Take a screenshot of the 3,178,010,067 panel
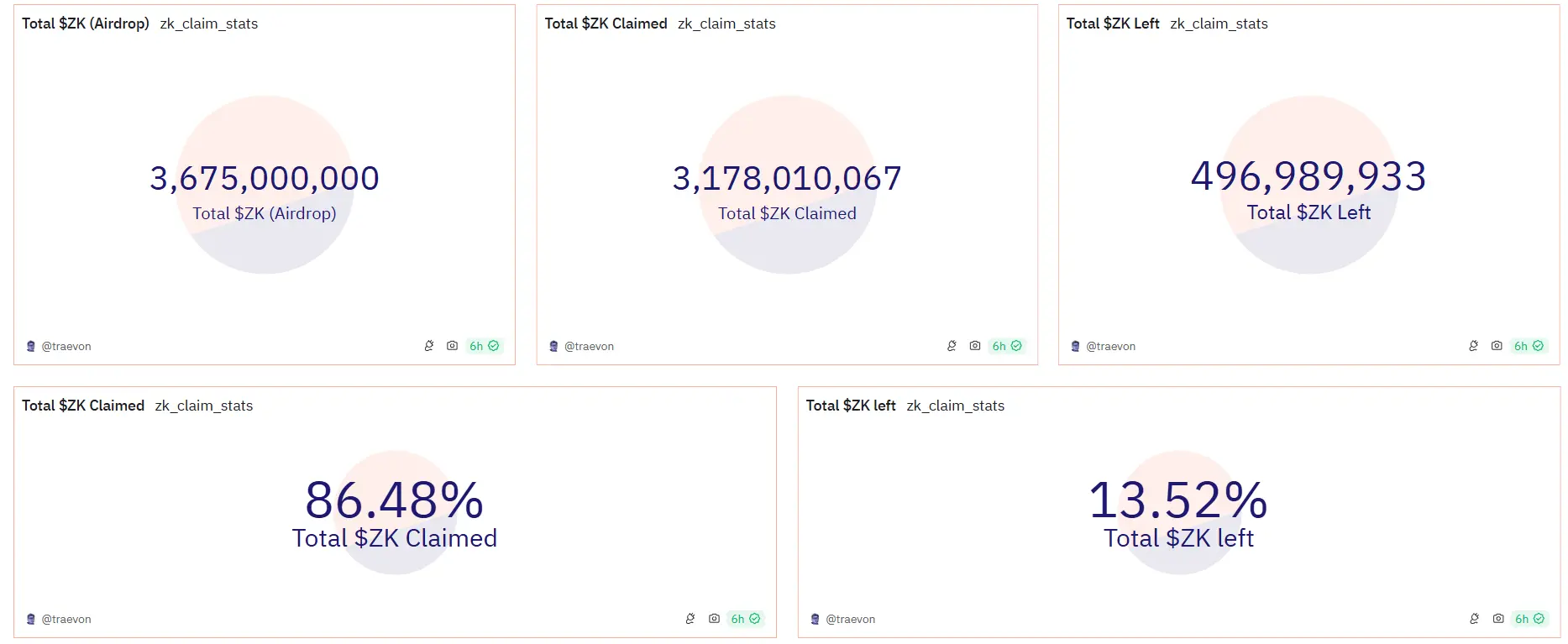1568x644 pixels. (975, 346)
